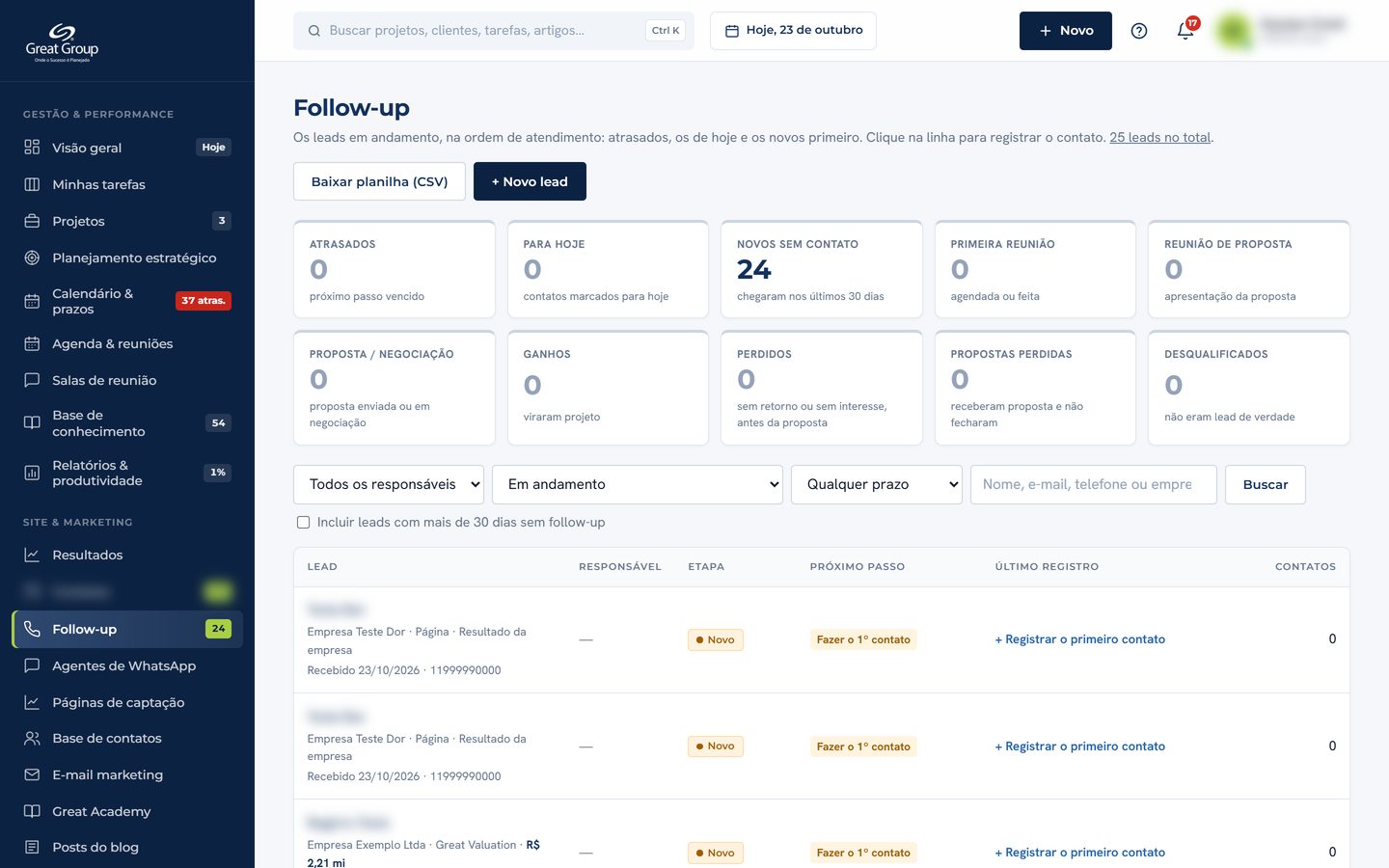Click + Novo lead button
Viewport: 1389px width, 868px height.
(x=530, y=181)
